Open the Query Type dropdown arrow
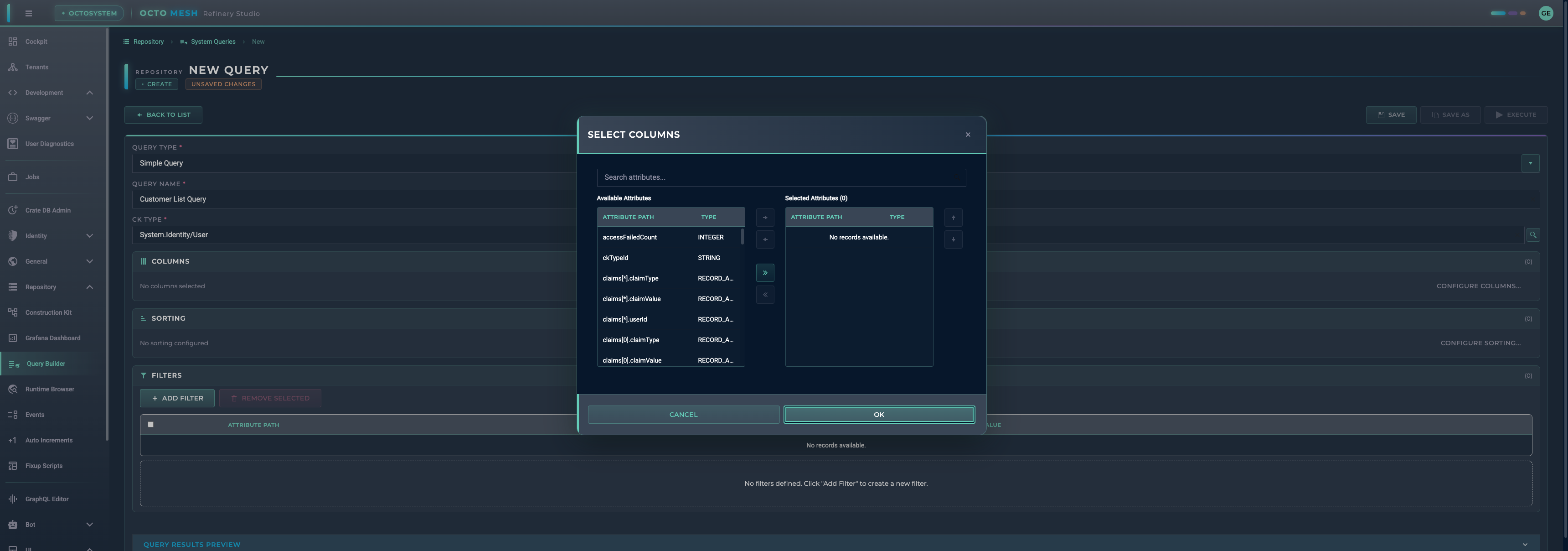The image size is (1568, 551). pyautogui.click(x=1530, y=163)
